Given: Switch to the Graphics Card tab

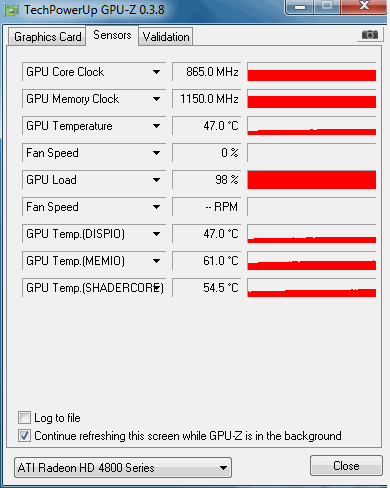Looking at the screenshot, I should tap(47, 37).
